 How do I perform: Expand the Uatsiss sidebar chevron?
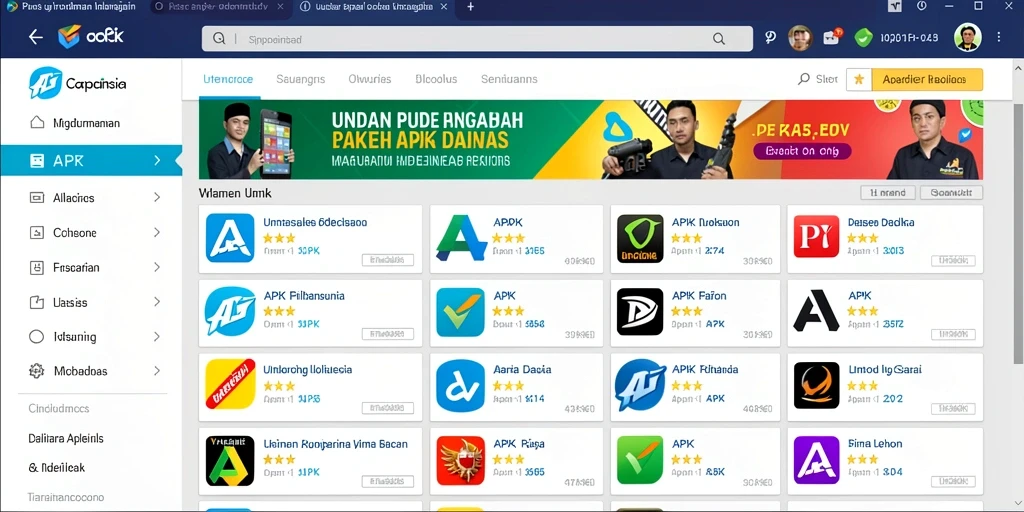point(157,302)
